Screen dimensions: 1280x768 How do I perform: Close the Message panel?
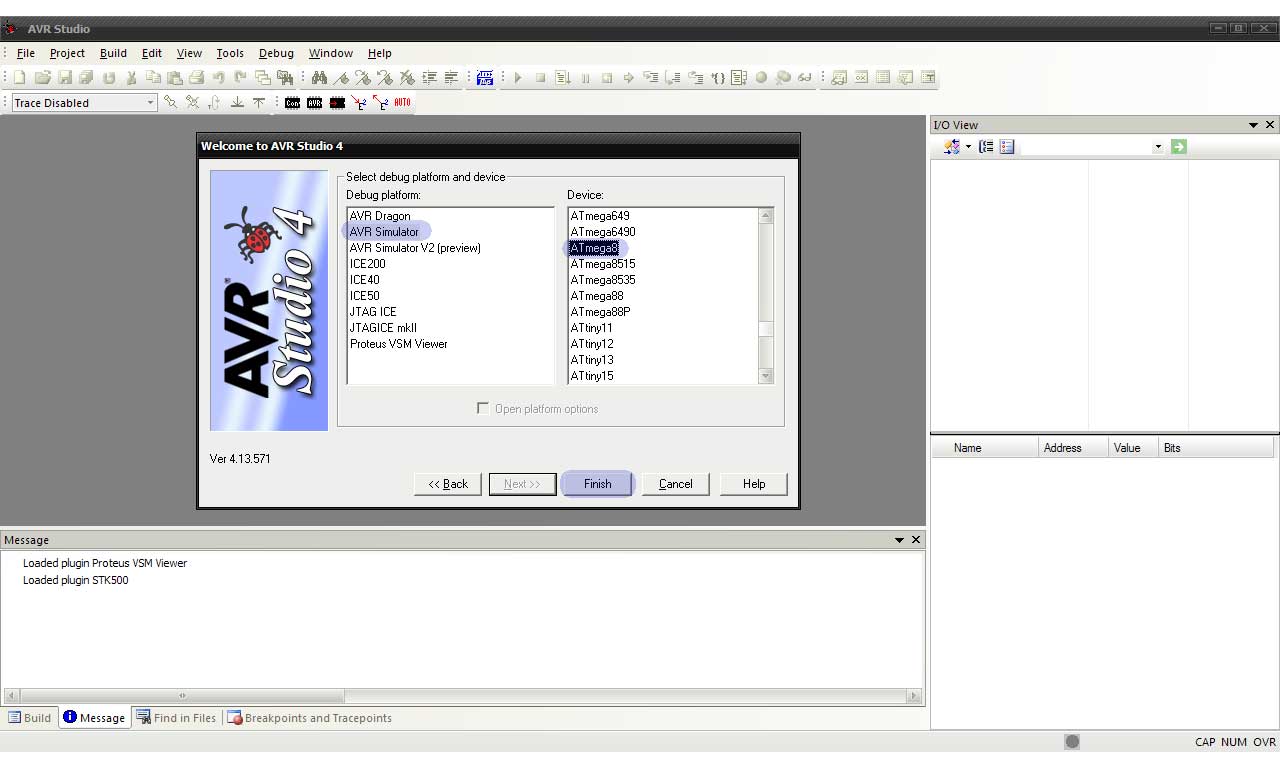tap(916, 540)
